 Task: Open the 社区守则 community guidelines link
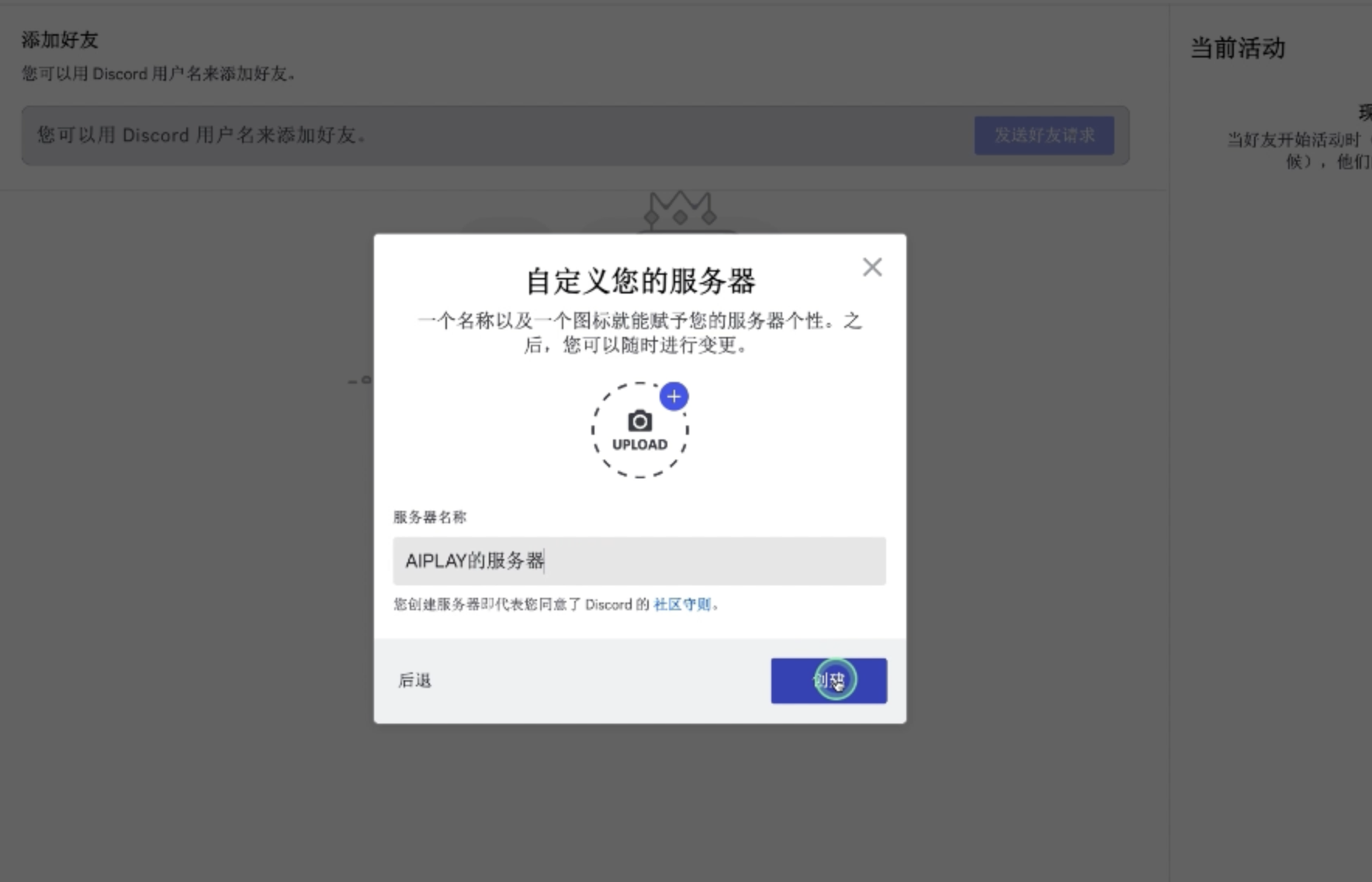pyautogui.click(x=681, y=604)
